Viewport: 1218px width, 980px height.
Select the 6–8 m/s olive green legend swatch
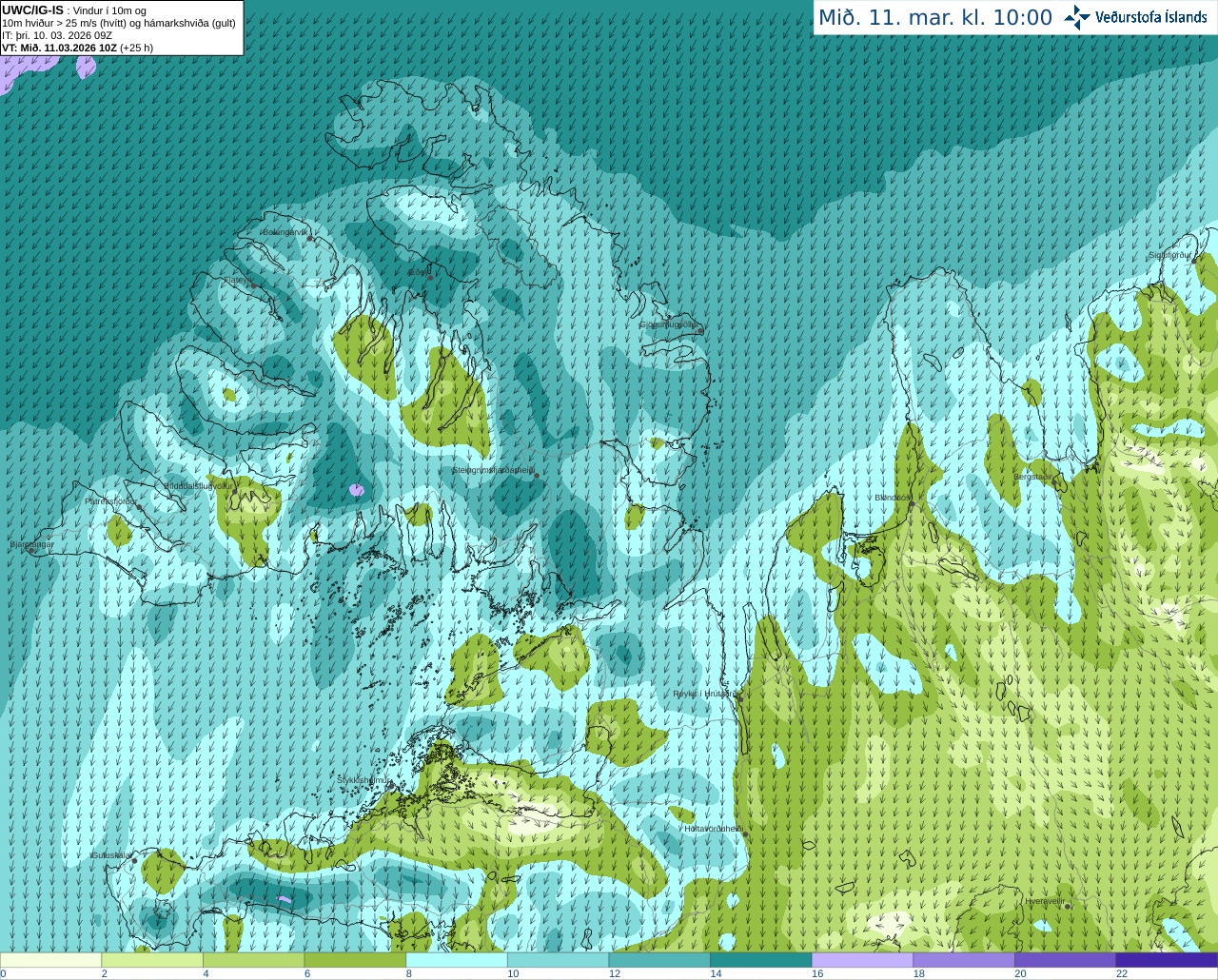pyautogui.click(x=355, y=960)
